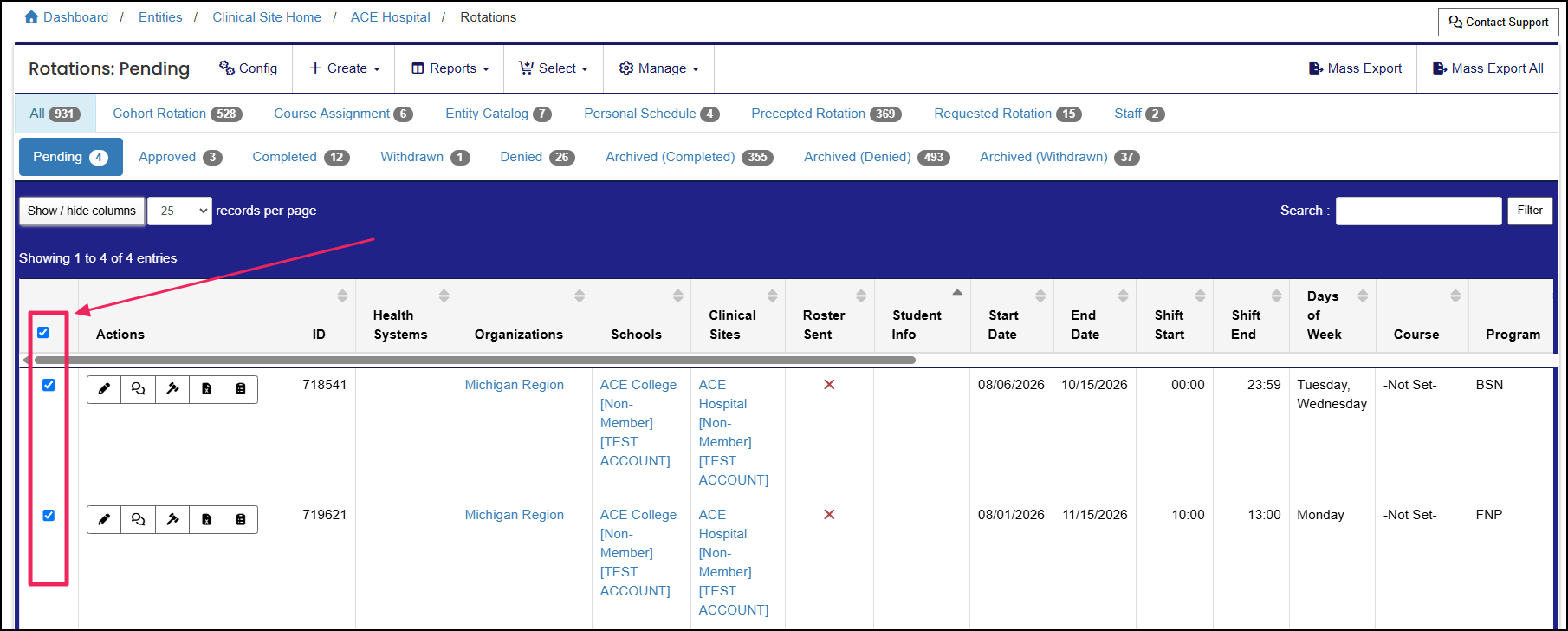This screenshot has height=631, width=1568.
Task: Switch to the Cohort Rotation tab
Action: 177,114
